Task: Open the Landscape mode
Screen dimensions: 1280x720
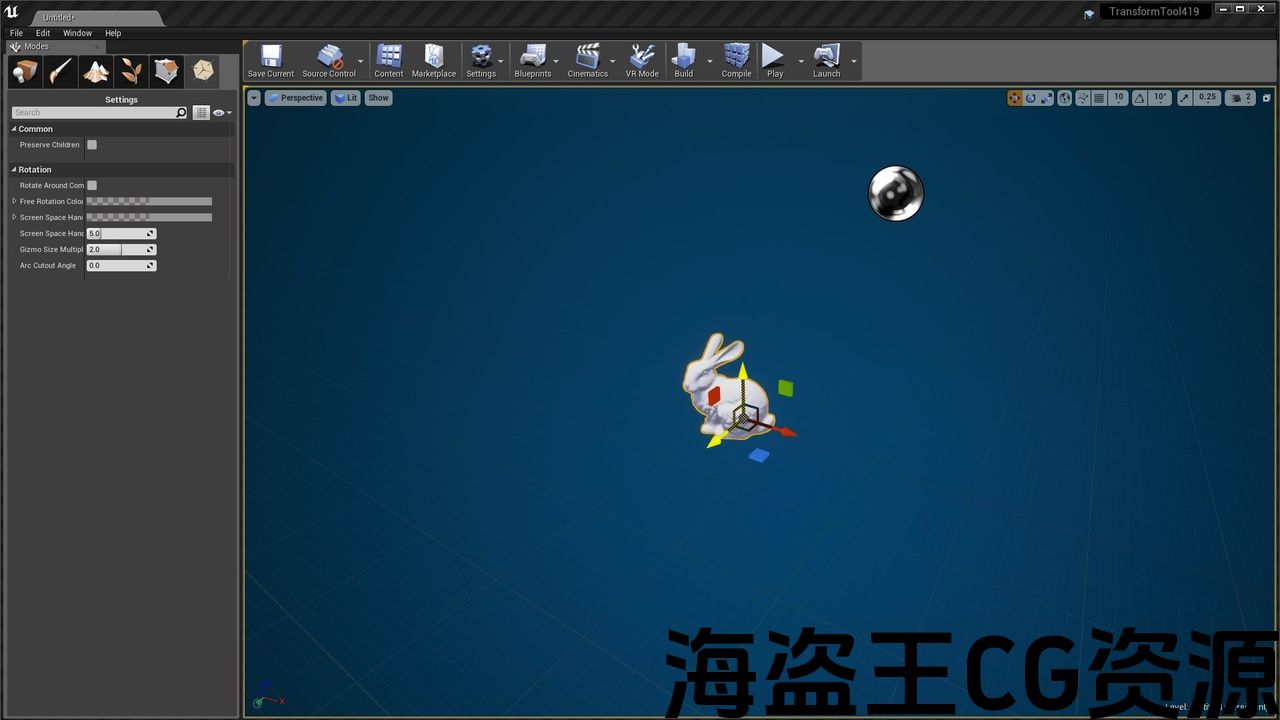Action: tap(96, 71)
